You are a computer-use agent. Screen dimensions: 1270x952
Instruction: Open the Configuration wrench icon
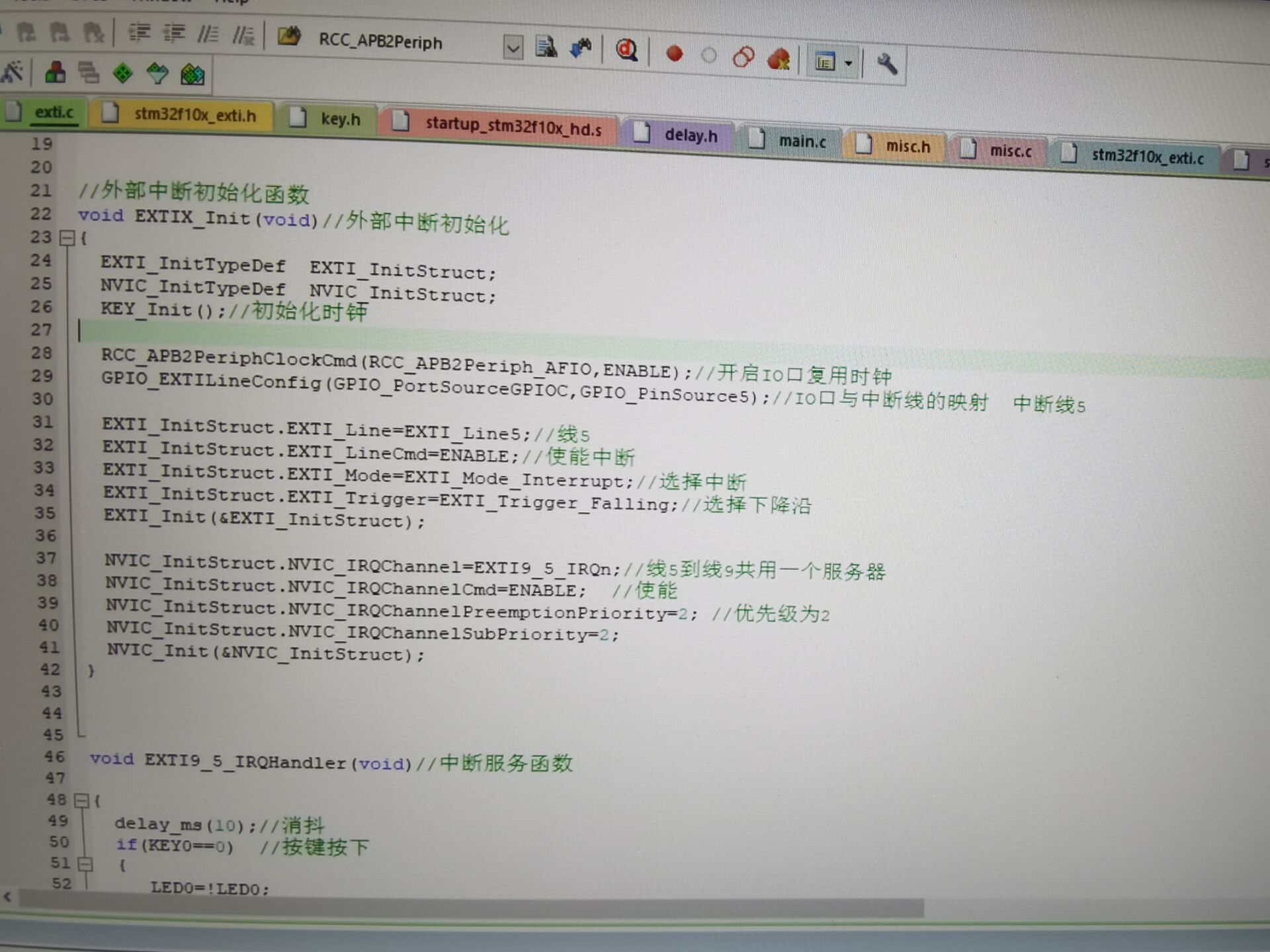point(886,63)
